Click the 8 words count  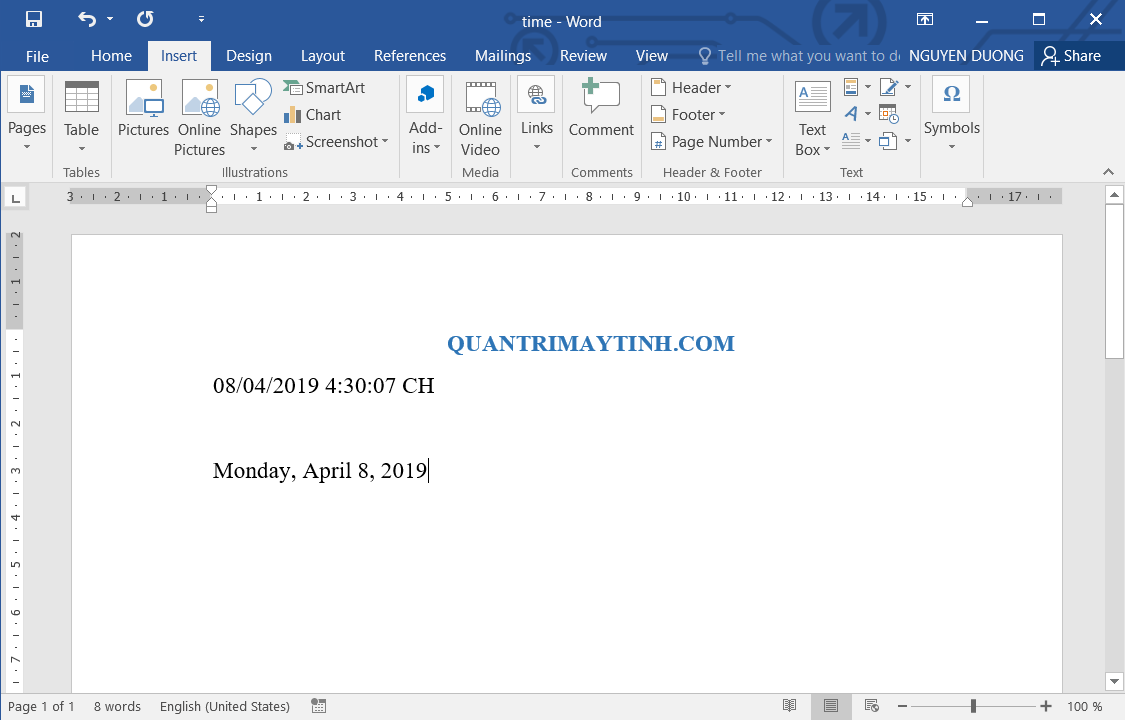click(x=117, y=706)
